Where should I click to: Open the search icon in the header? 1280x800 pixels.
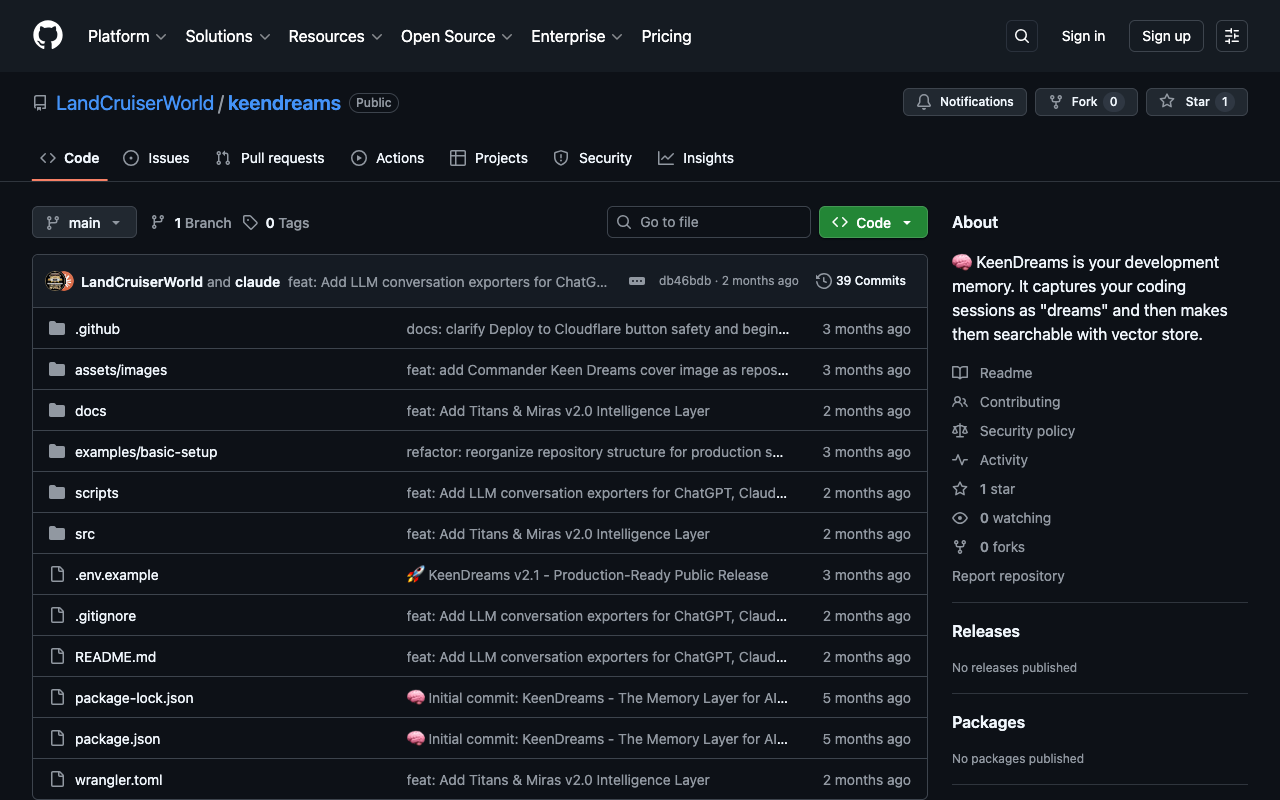point(1021,35)
